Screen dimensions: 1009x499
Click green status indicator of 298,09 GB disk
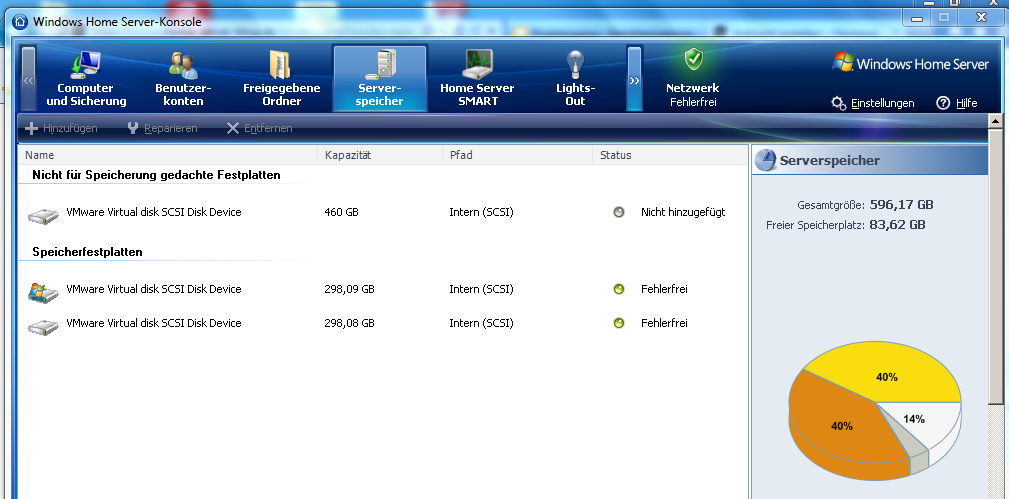click(619, 289)
